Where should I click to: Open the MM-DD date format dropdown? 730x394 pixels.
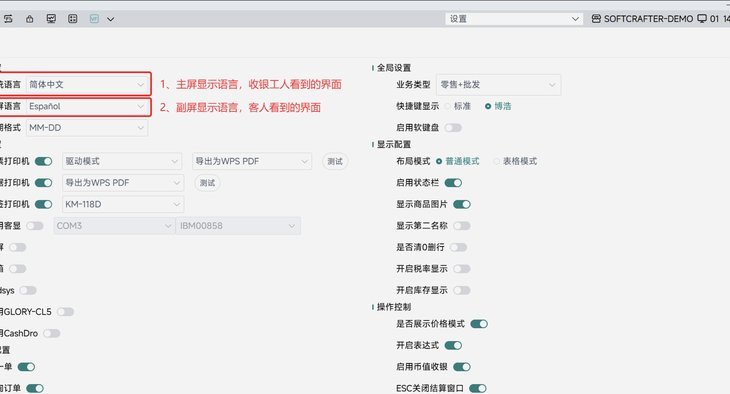point(87,128)
